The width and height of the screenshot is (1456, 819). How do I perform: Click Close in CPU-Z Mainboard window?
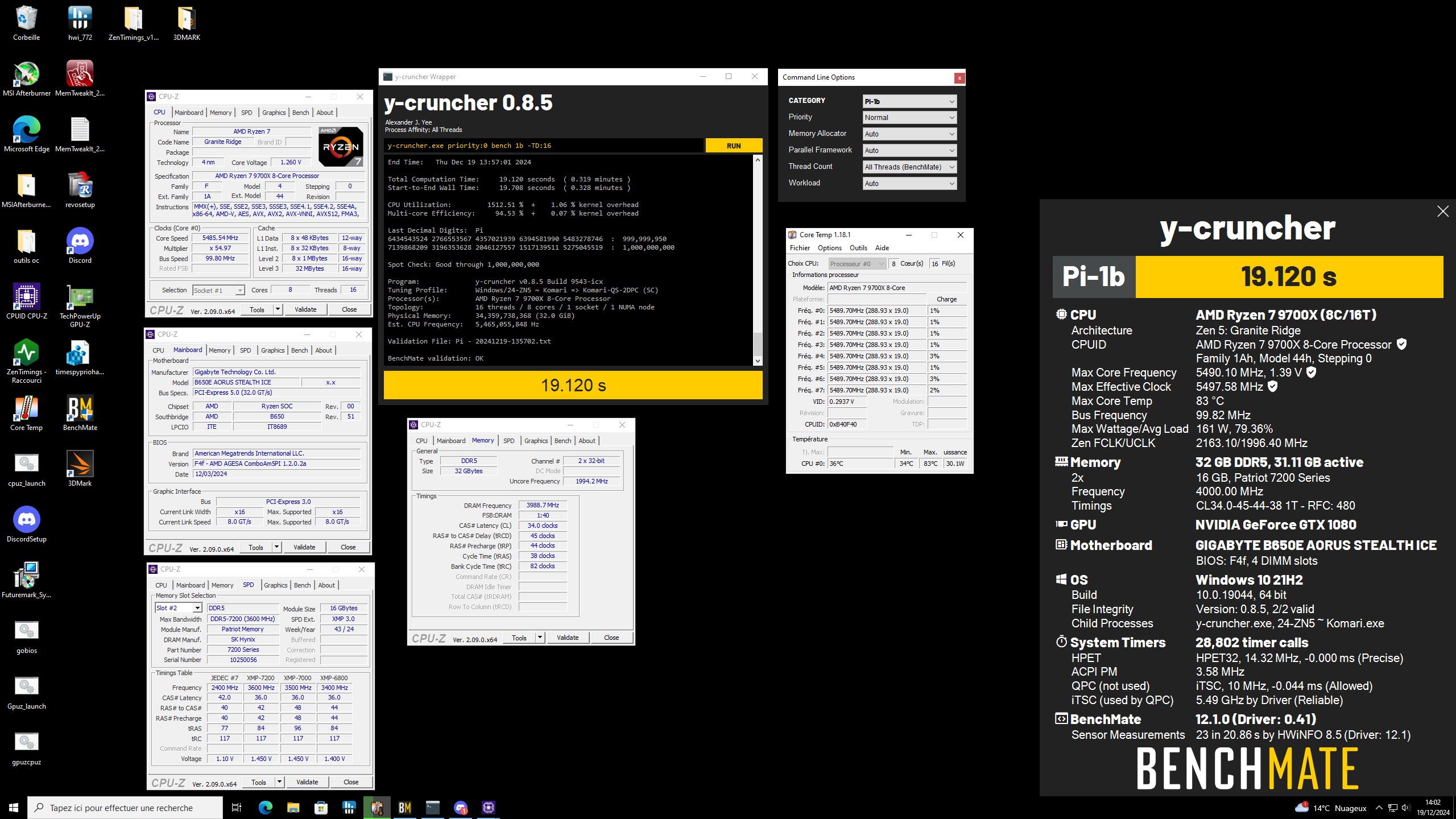[x=348, y=547]
